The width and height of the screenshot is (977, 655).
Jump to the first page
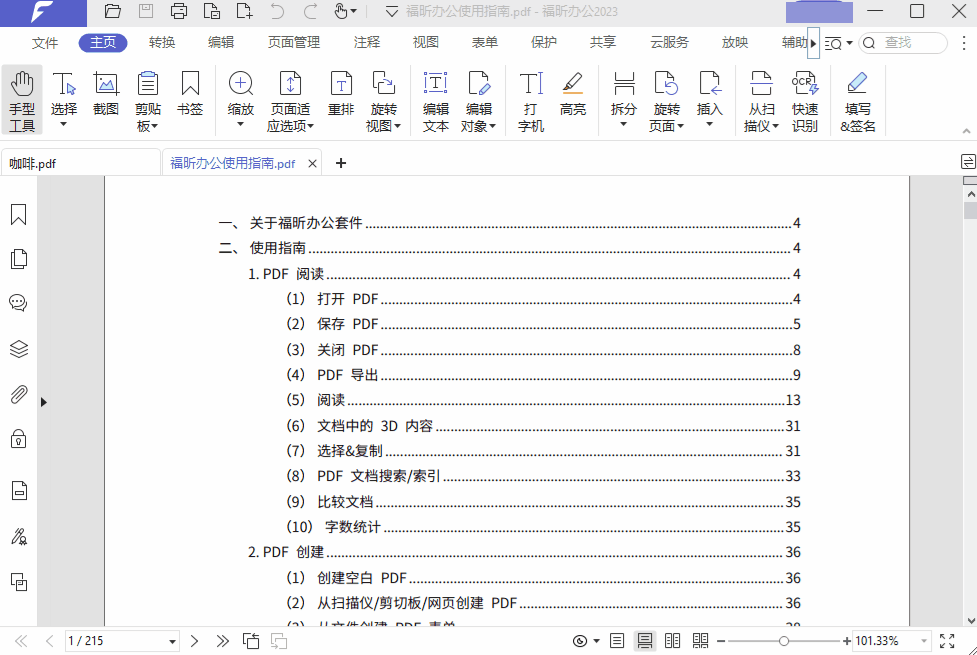pyautogui.click(x=21, y=641)
